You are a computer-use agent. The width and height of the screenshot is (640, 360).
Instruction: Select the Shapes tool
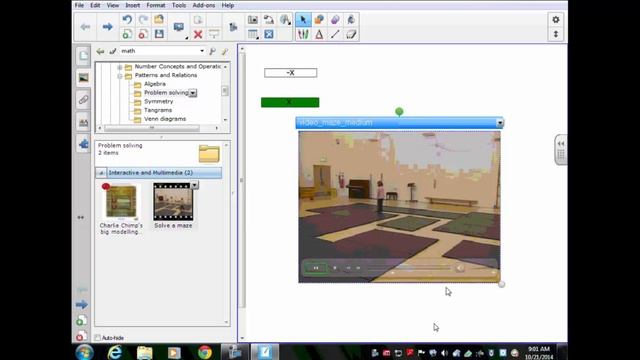(x=319, y=20)
